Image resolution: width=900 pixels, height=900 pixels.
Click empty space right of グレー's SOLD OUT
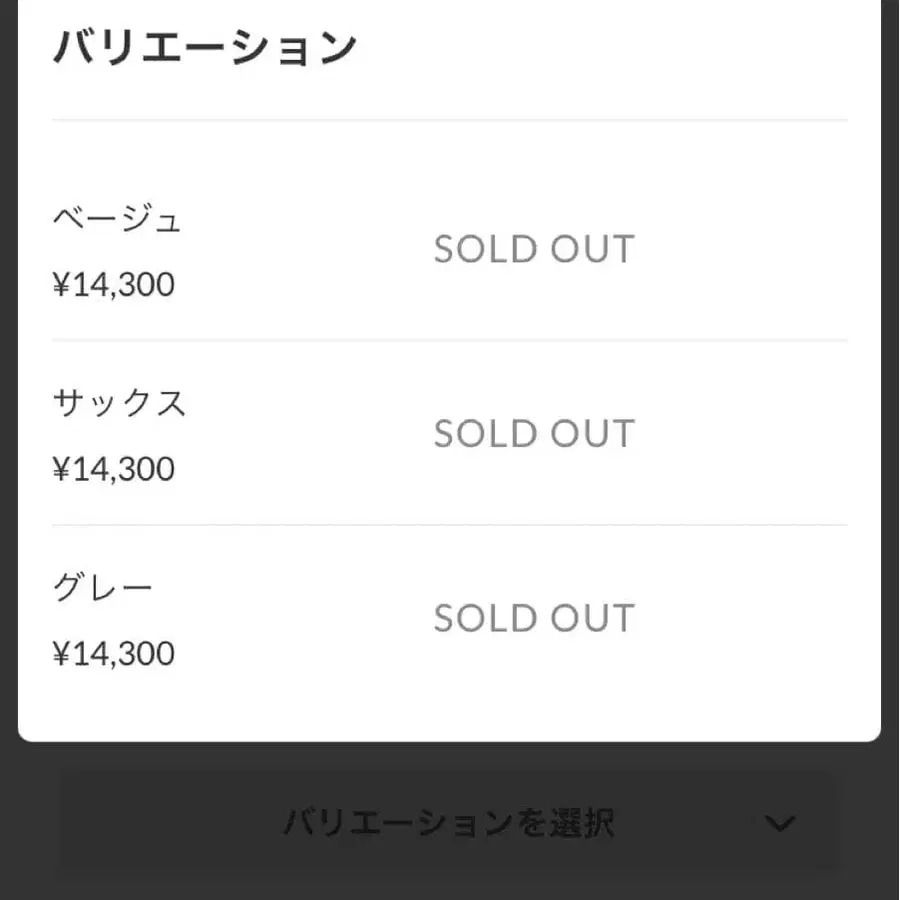750,619
